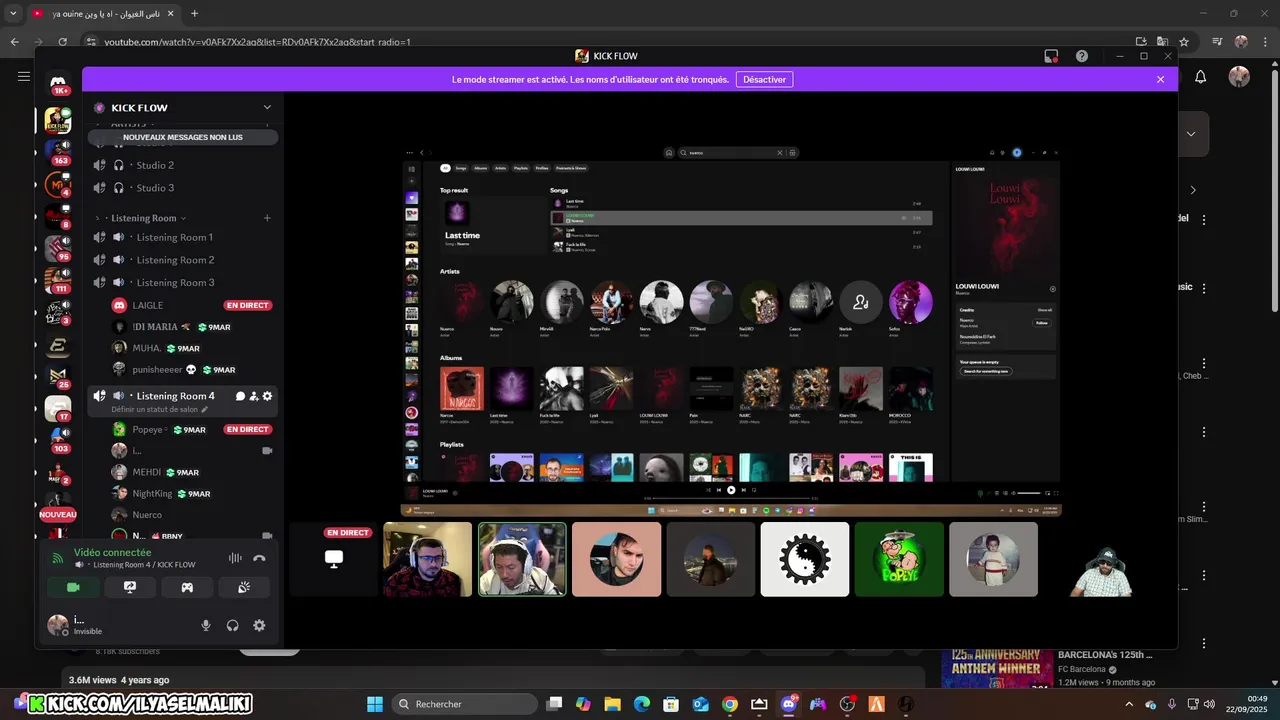
Task: Open Discord direct messages home icon
Action: point(58,85)
